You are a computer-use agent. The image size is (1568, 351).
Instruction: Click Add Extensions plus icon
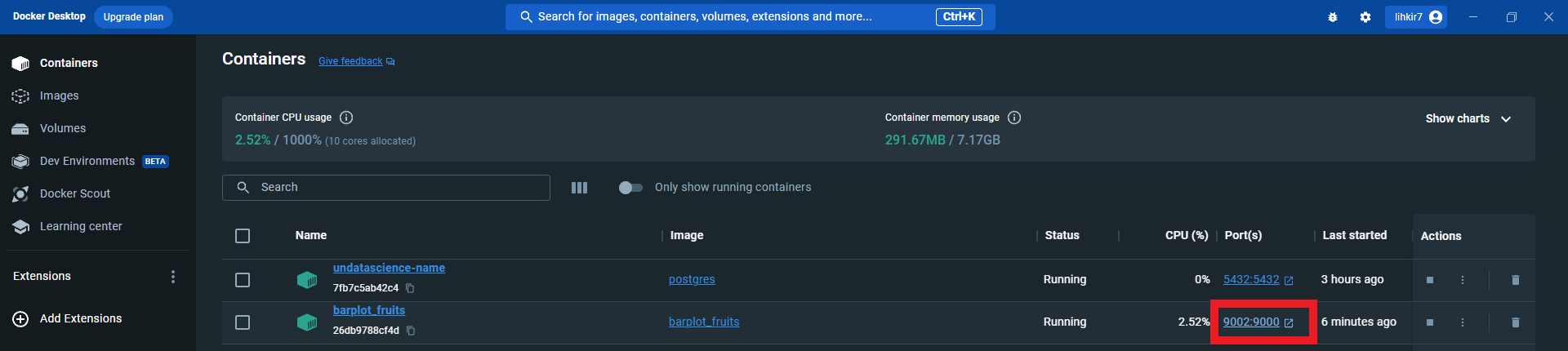[x=21, y=319]
